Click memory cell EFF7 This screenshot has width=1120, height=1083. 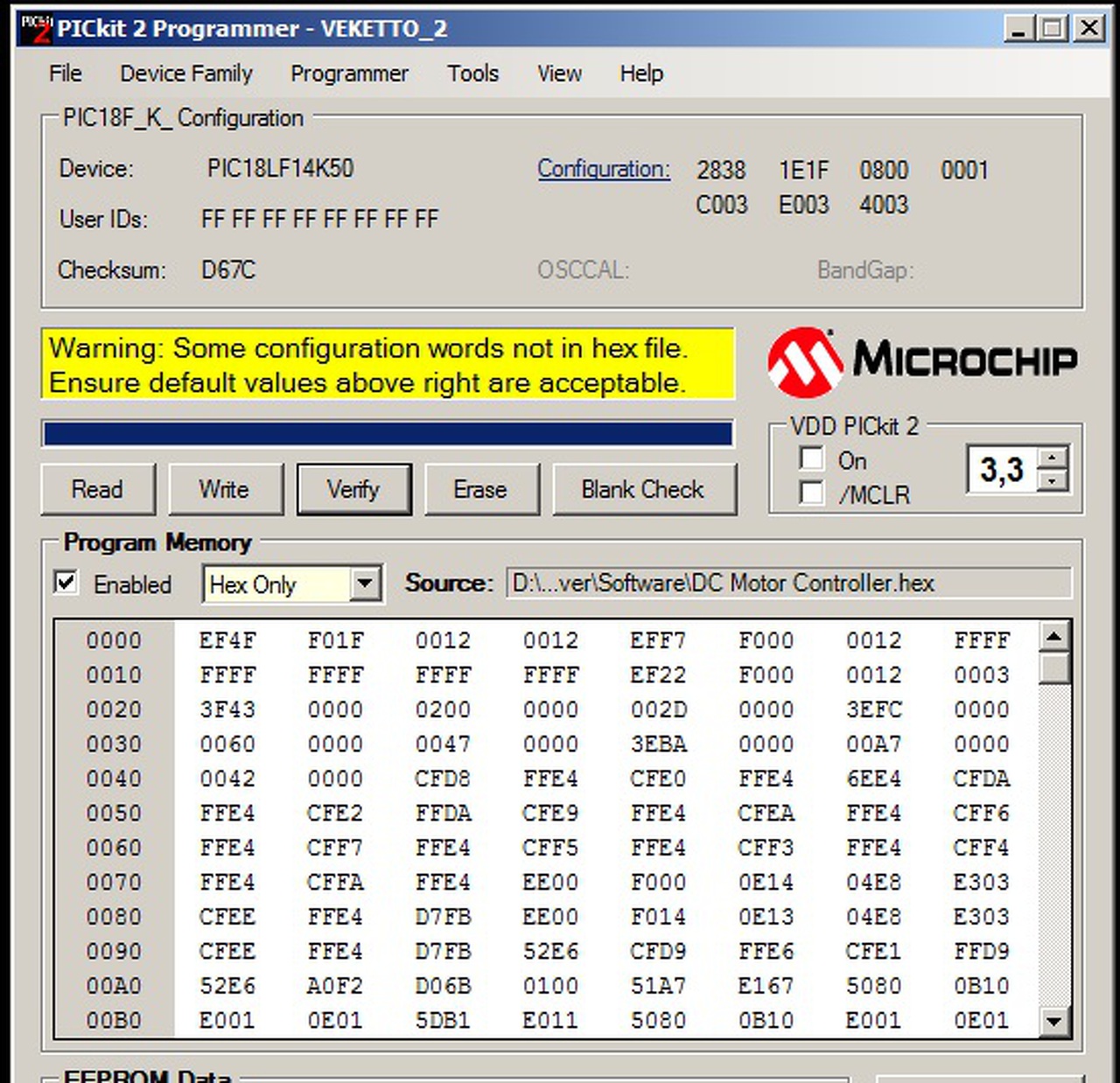[658, 640]
